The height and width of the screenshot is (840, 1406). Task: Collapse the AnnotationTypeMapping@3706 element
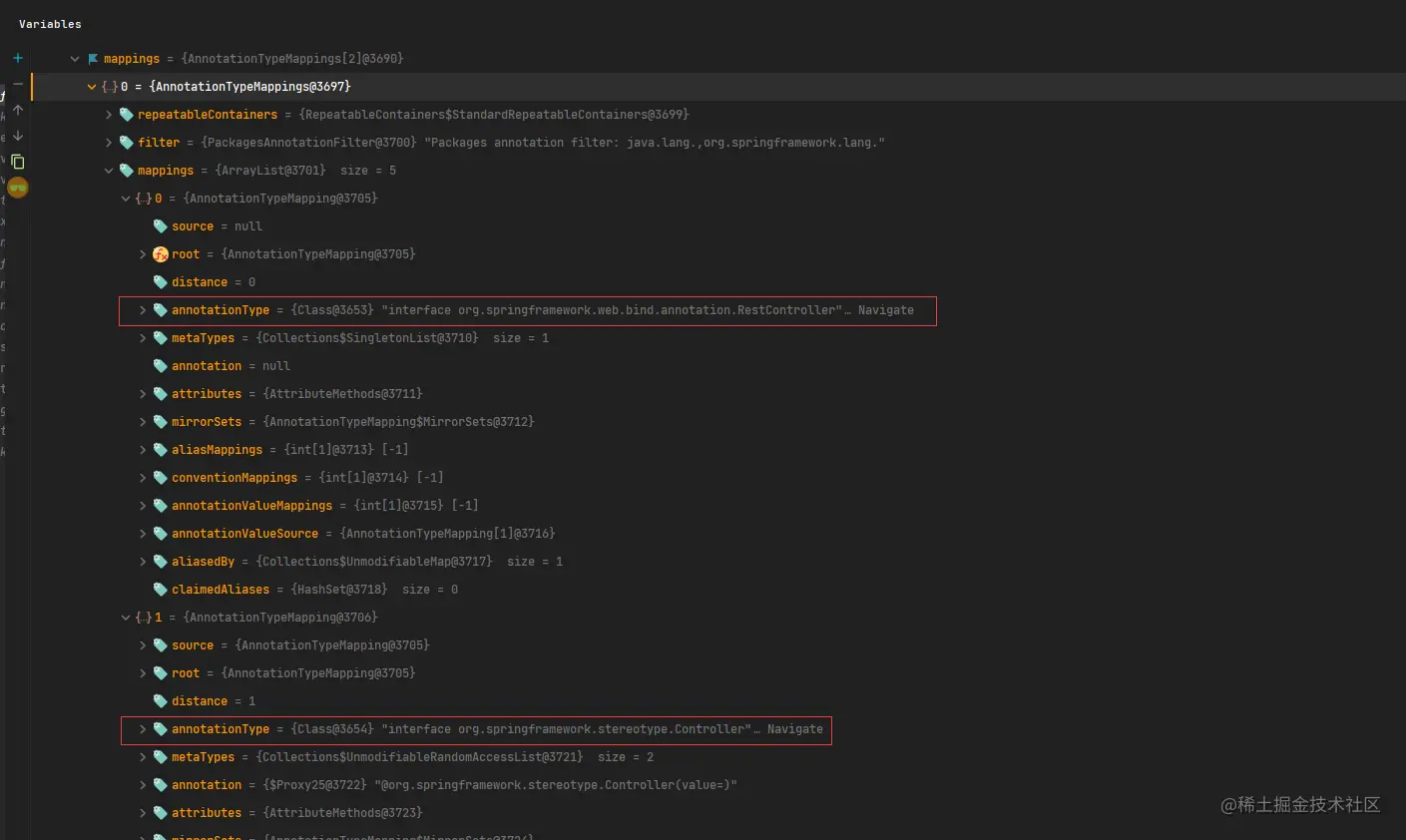point(126,618)
